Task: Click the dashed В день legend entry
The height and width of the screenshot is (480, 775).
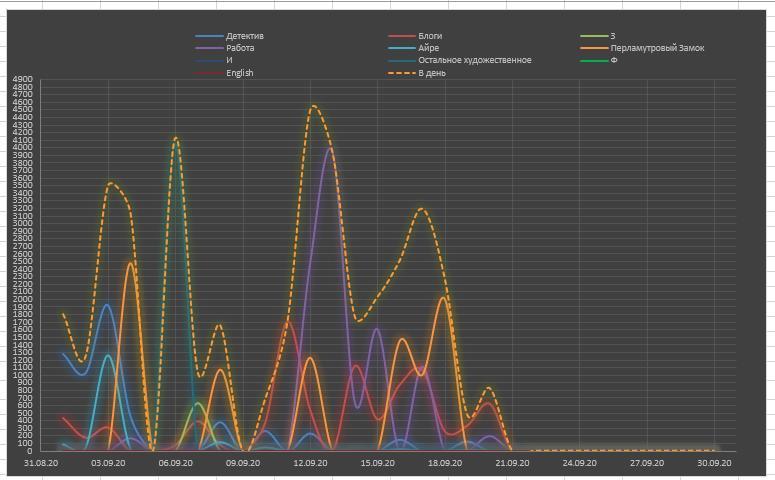Action: pyautogui.click(x=431, y=73)
